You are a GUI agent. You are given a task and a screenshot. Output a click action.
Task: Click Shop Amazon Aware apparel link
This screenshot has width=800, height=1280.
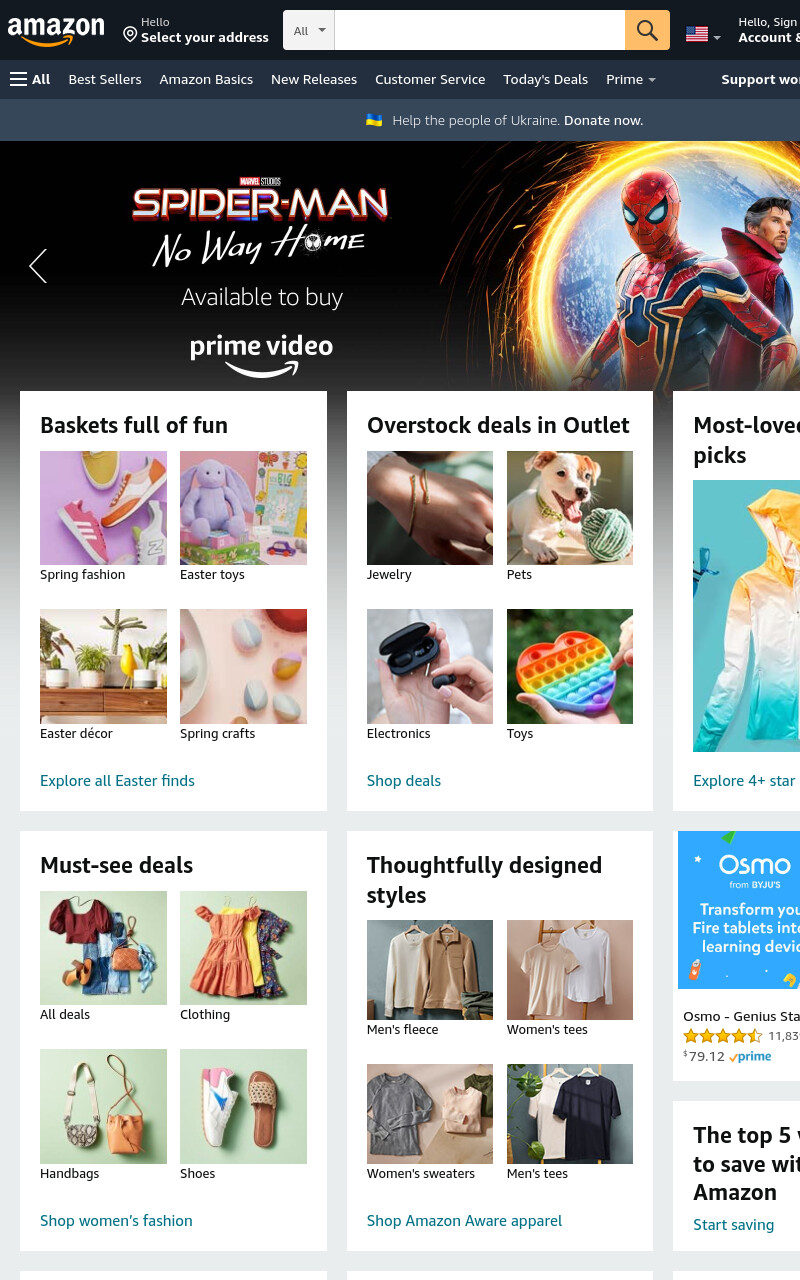[464, 1220]
